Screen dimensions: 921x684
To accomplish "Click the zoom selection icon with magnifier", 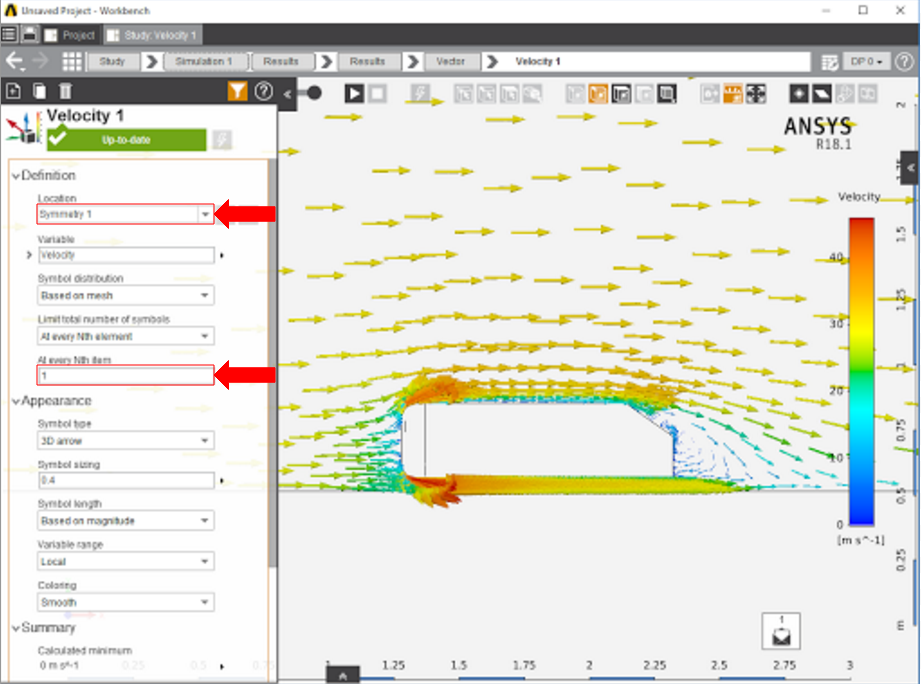I will coord(532,93).
